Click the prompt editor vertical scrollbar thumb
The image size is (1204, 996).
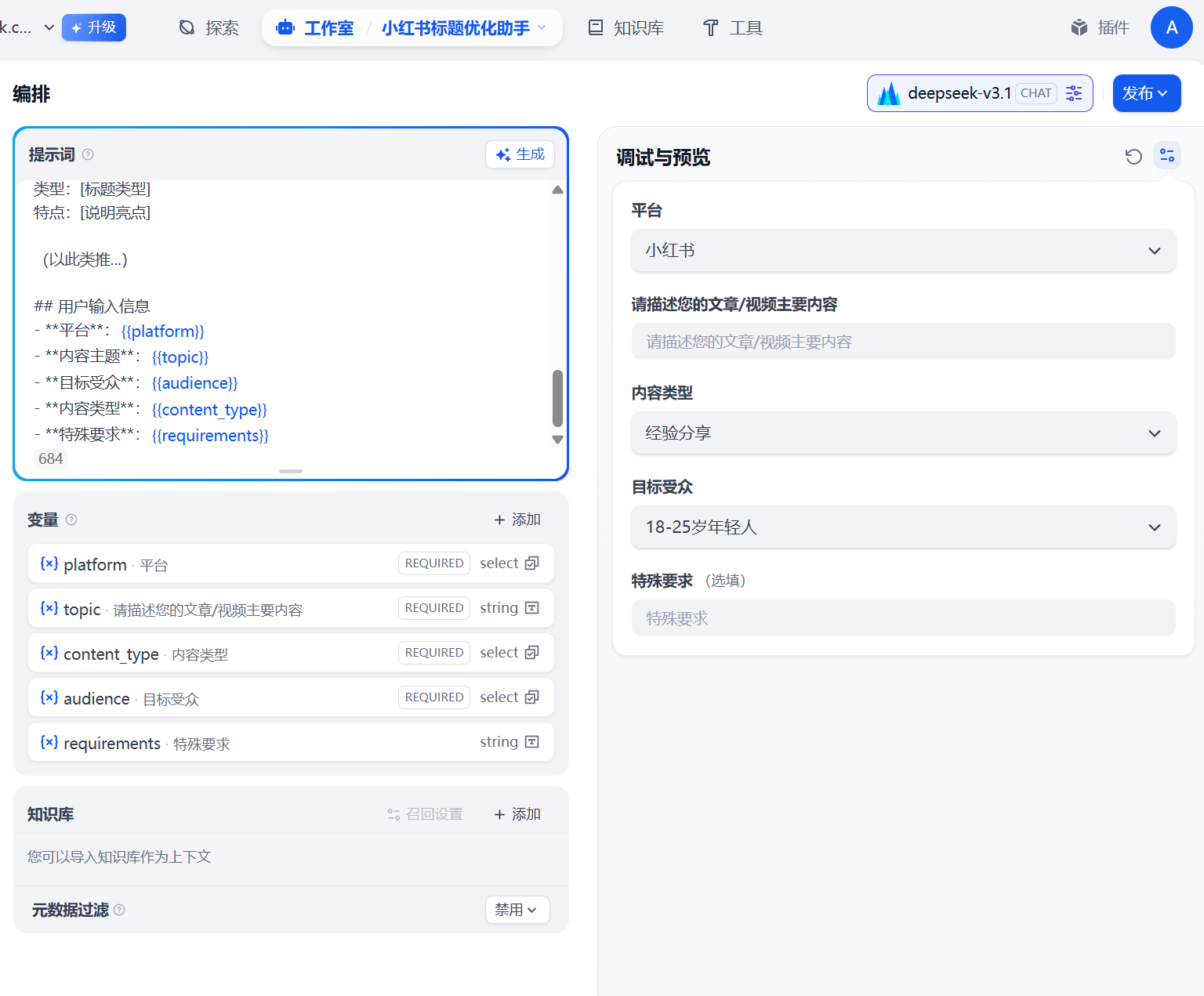click(557, 397)
